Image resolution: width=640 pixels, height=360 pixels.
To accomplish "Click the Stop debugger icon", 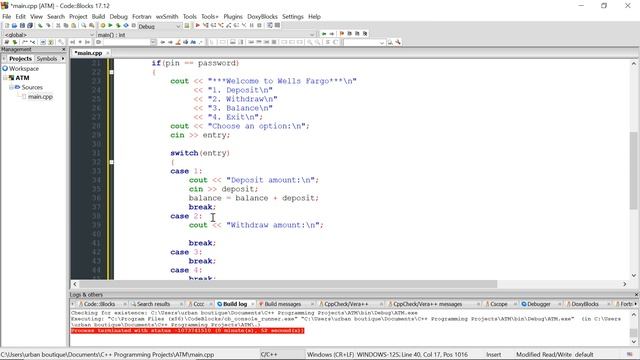I will click(259, 25).
